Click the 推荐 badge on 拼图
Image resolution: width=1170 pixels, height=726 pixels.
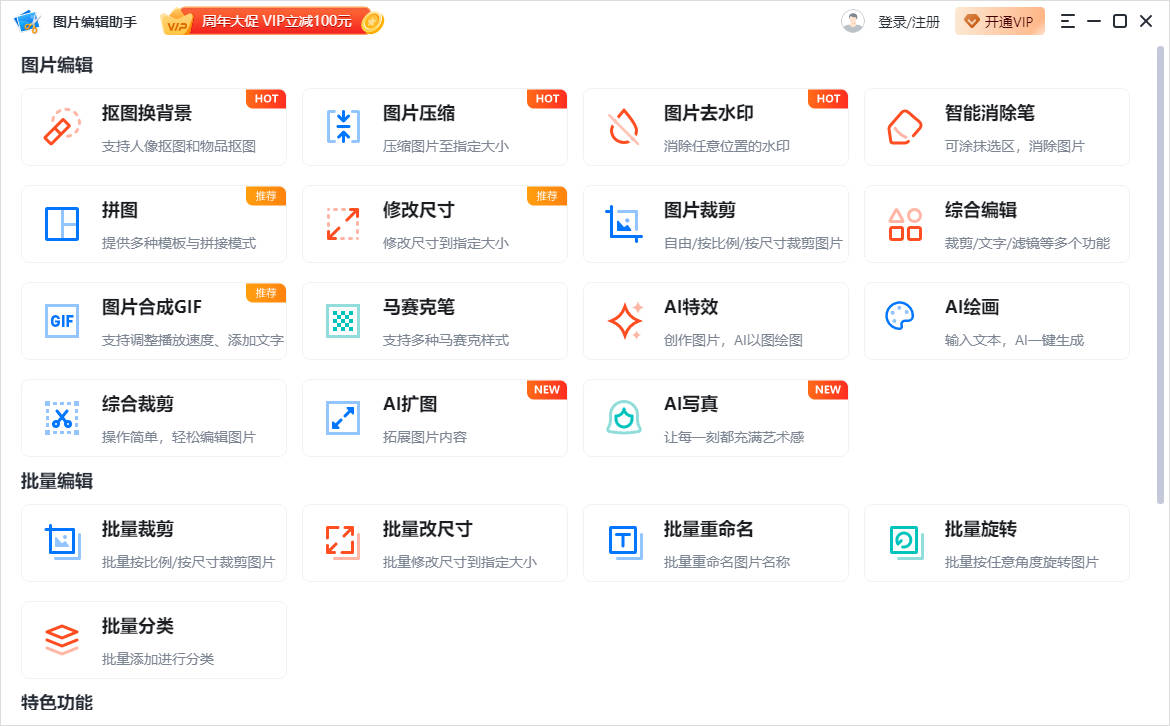pos(266,195)
